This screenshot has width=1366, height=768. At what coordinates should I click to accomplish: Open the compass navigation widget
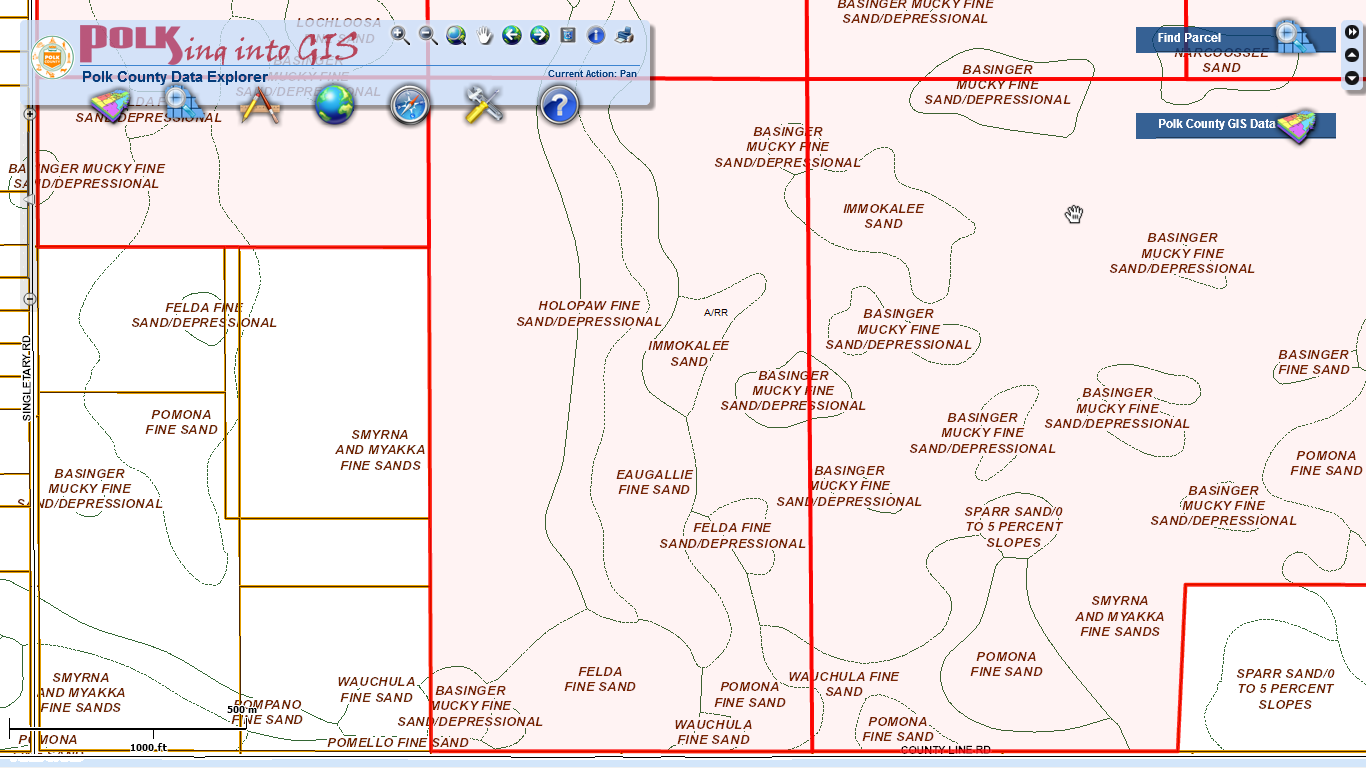tap(410, 104)
